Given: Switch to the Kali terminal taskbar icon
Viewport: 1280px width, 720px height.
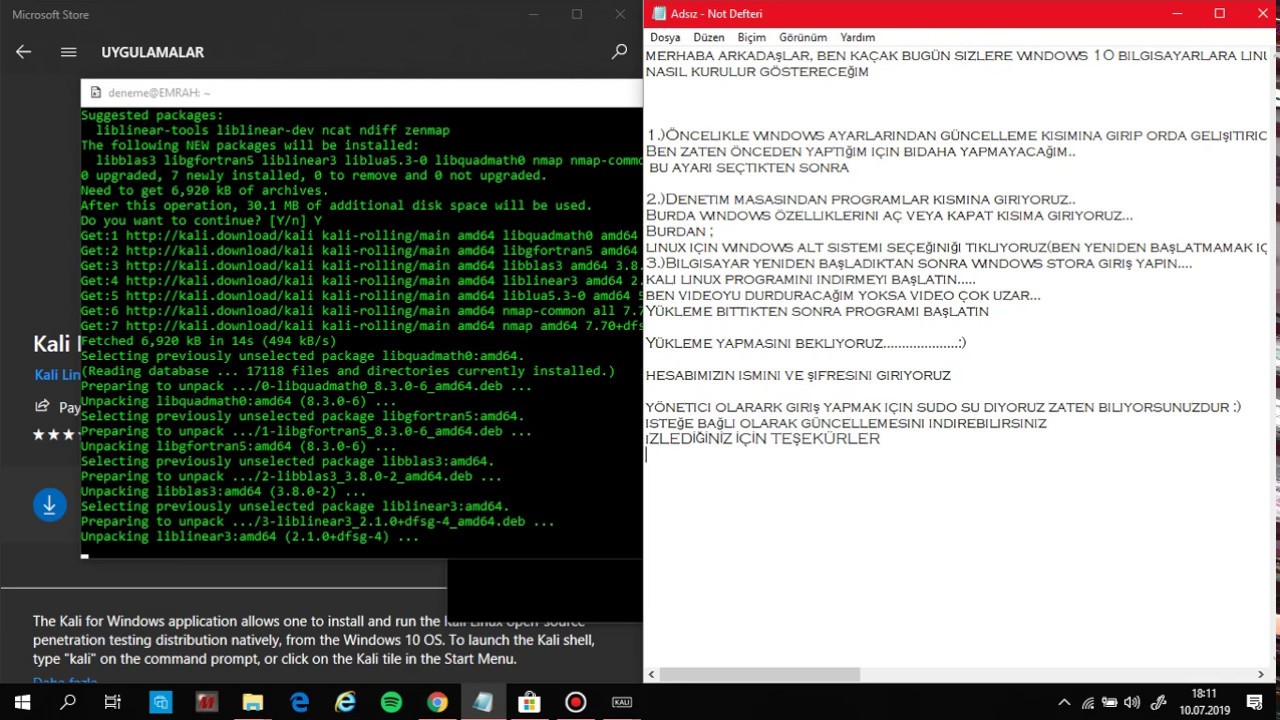Looking at the screenshot, I should 621,702.
